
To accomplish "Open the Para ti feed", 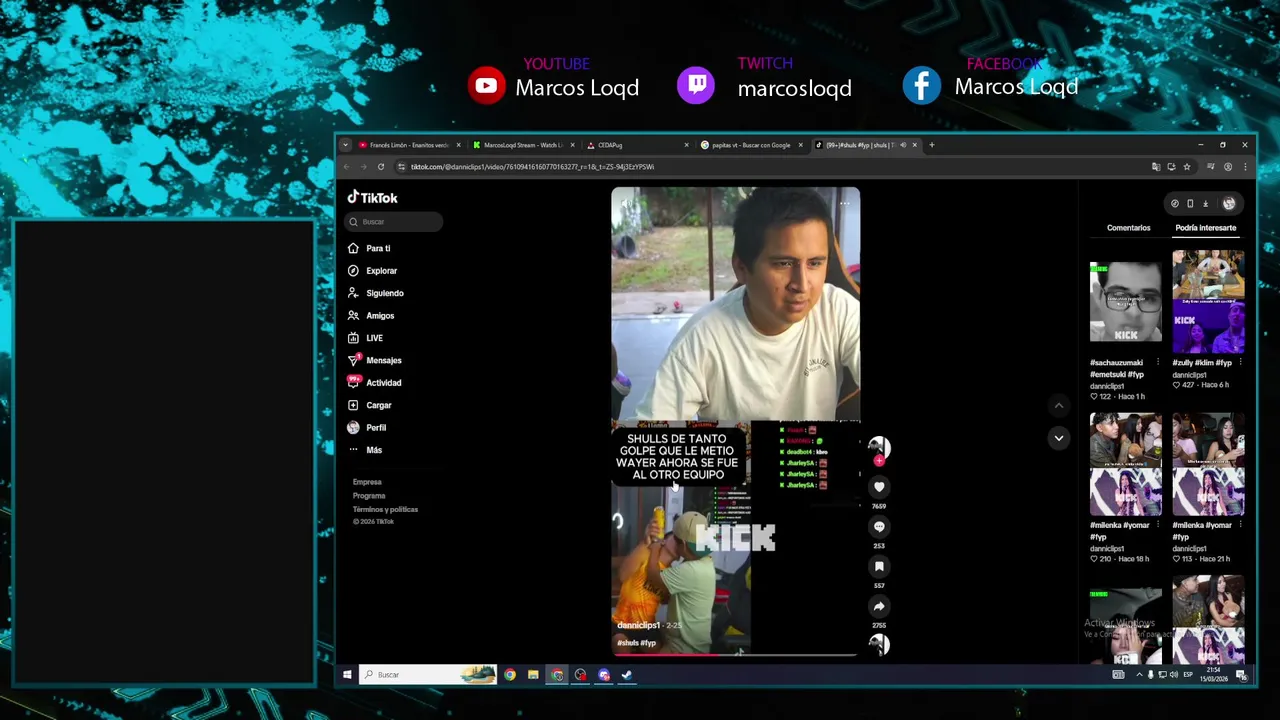I will (x=369, y=248).
